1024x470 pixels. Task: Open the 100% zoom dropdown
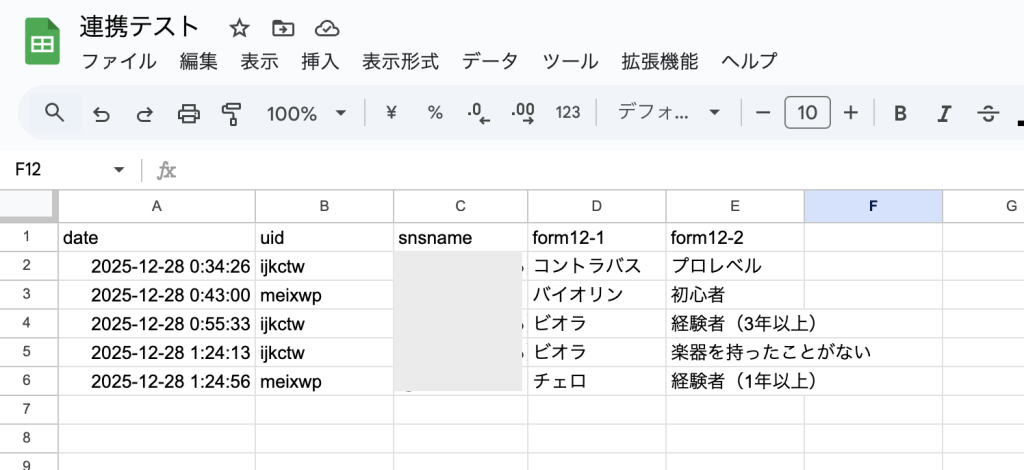point(306,113)
